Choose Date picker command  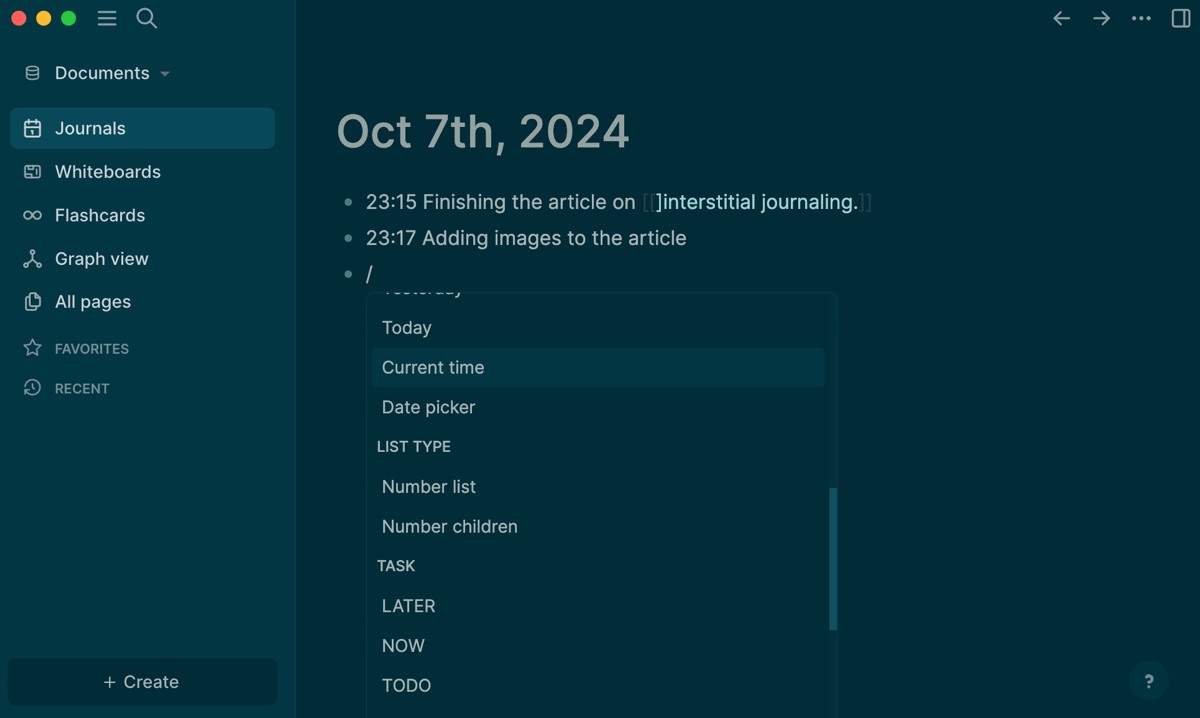coord(598,407)
